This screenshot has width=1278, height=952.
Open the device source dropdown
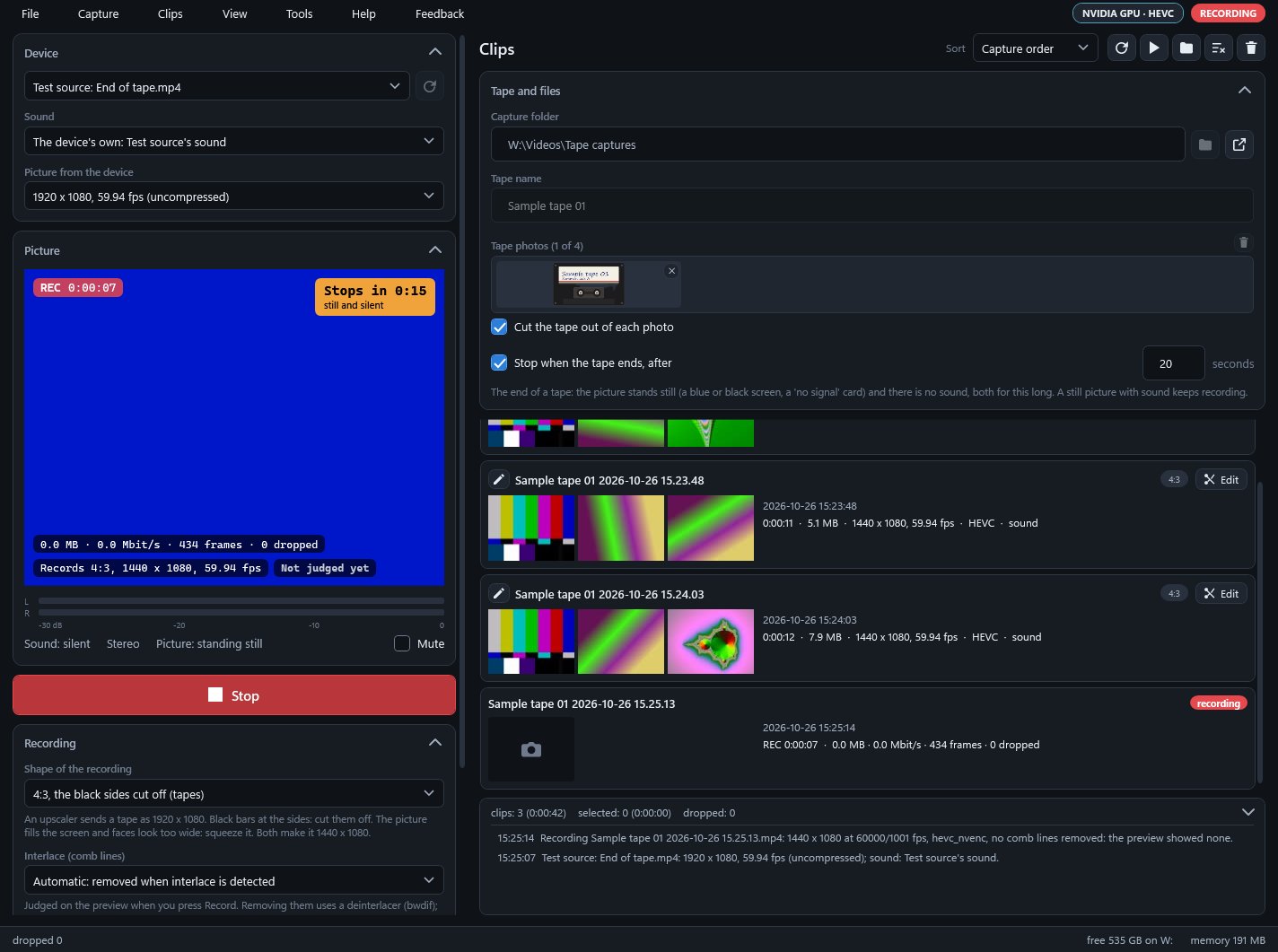217,86
